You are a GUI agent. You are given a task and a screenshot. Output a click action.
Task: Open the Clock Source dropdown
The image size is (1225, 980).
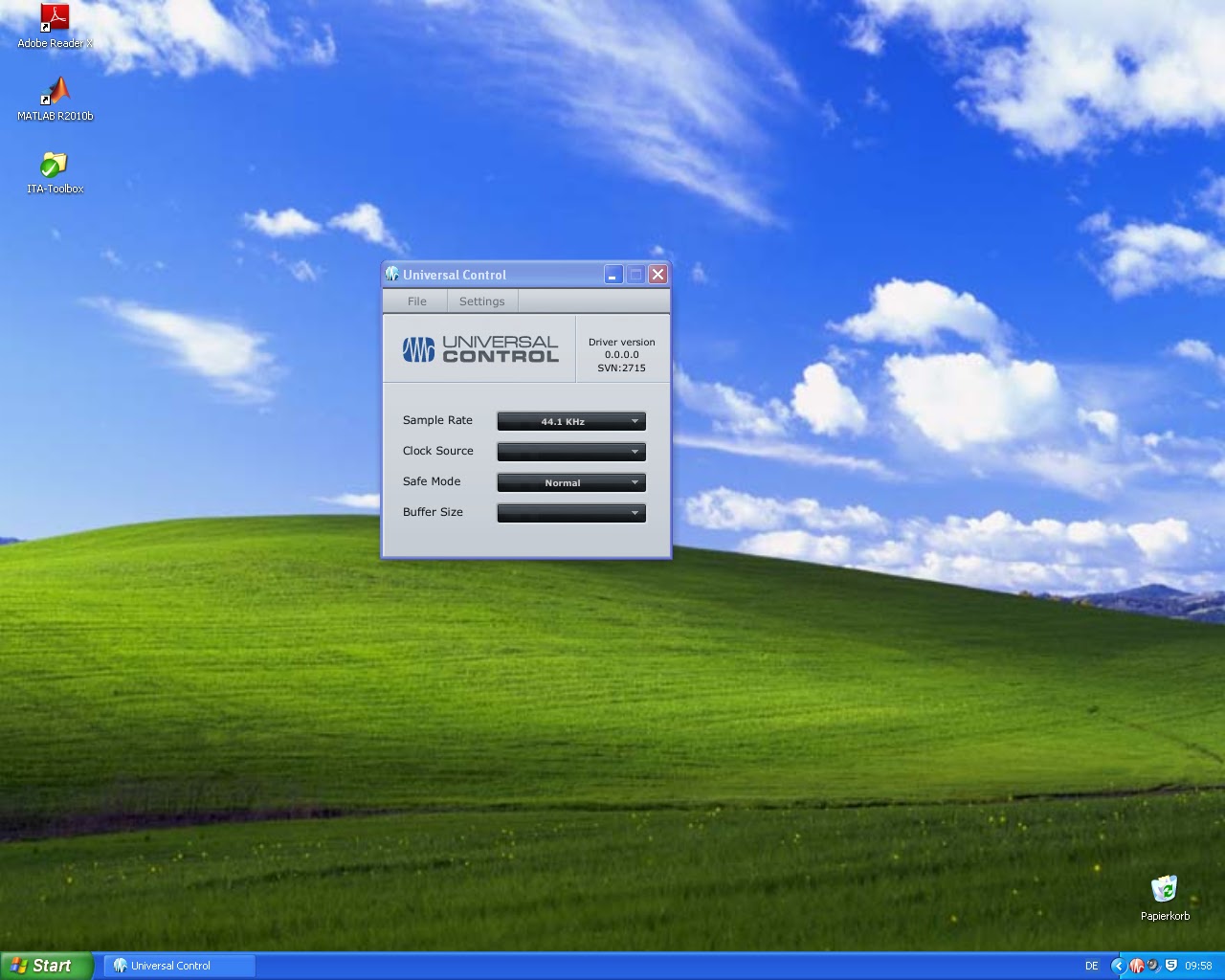(x=571, y=452)
